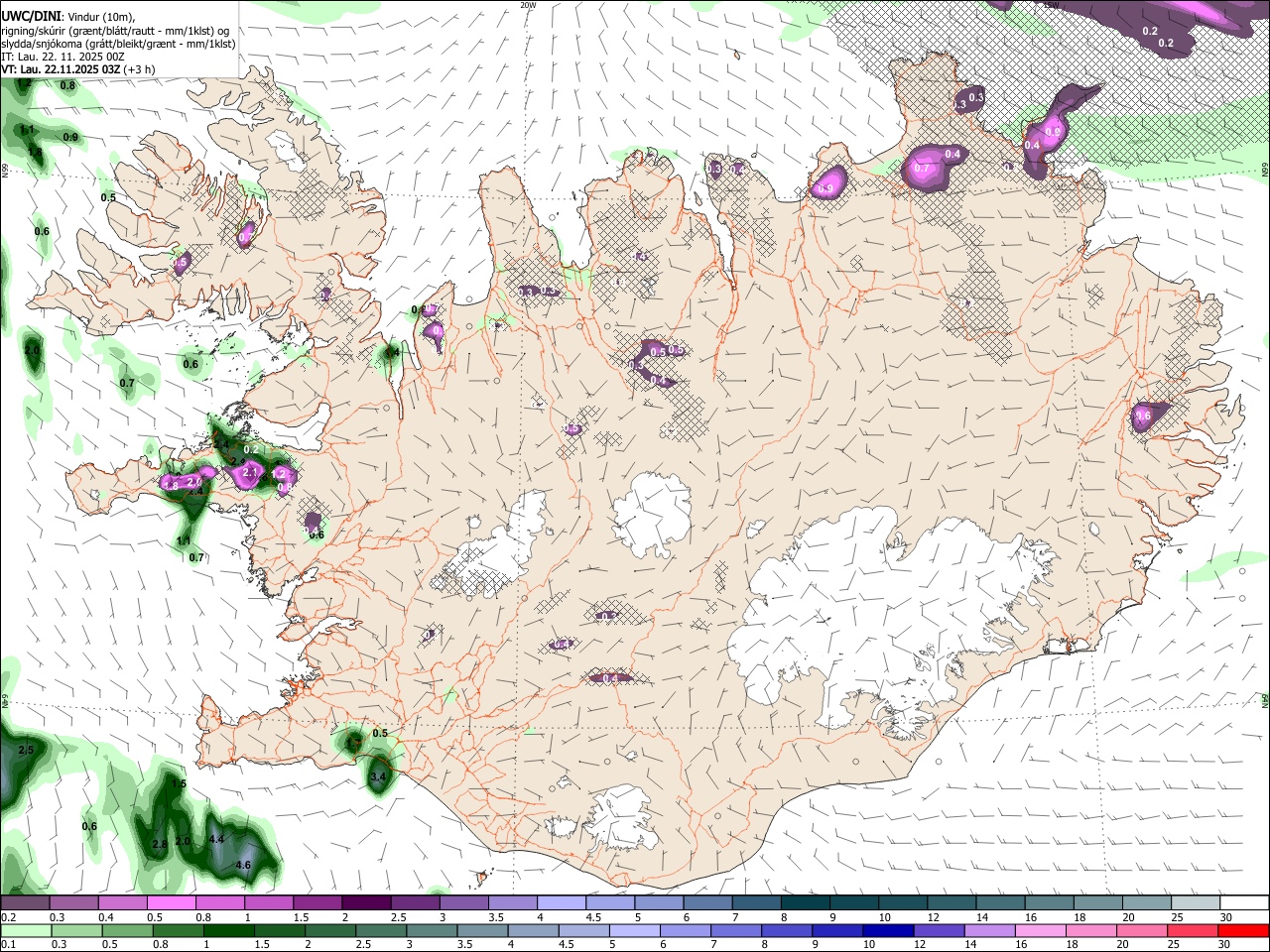1270x952 pixels.
Task: Click the '0.1' label under rain legend
Action: tap(8, 944)
